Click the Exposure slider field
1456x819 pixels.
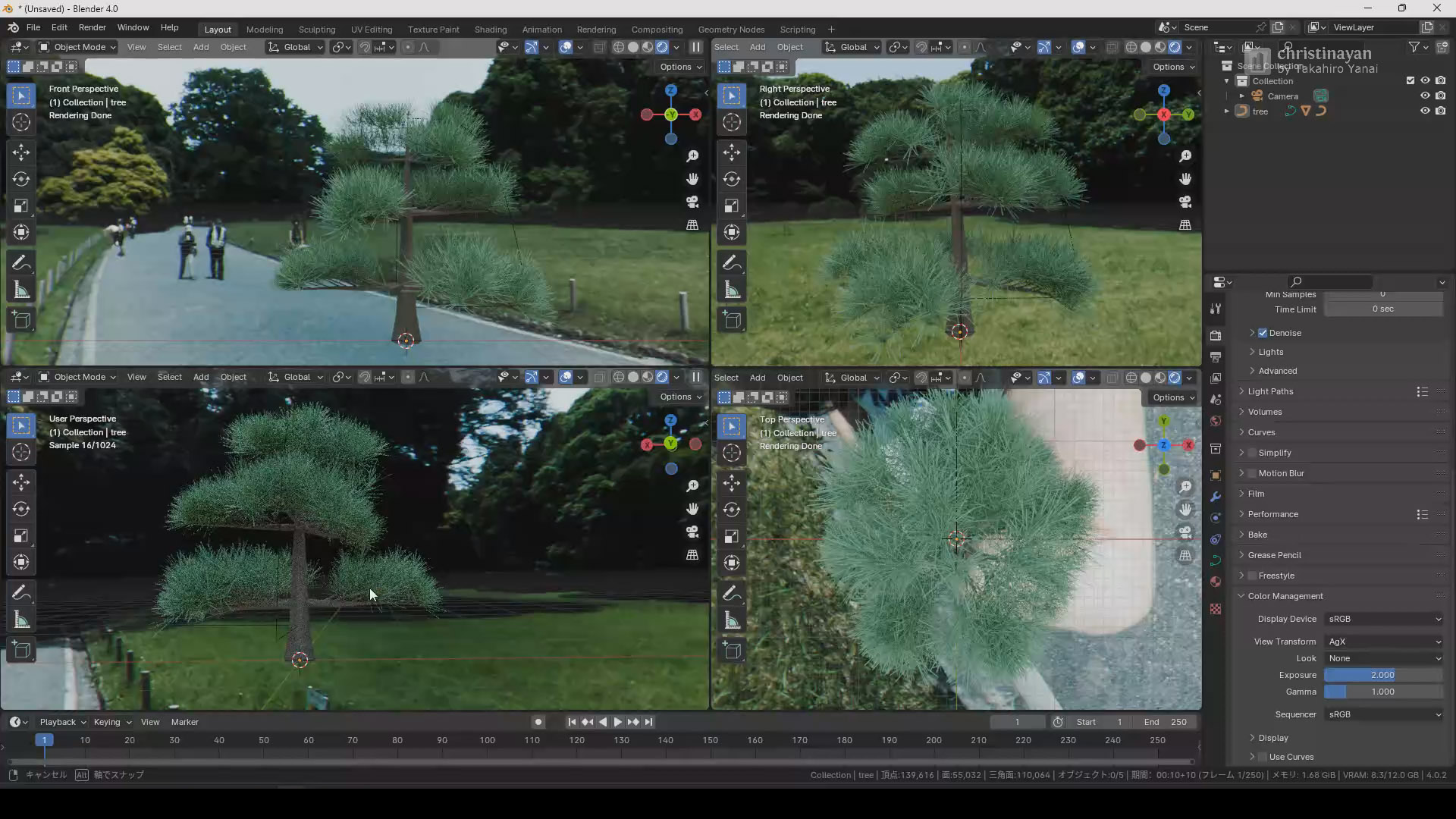click(1382, 675)
